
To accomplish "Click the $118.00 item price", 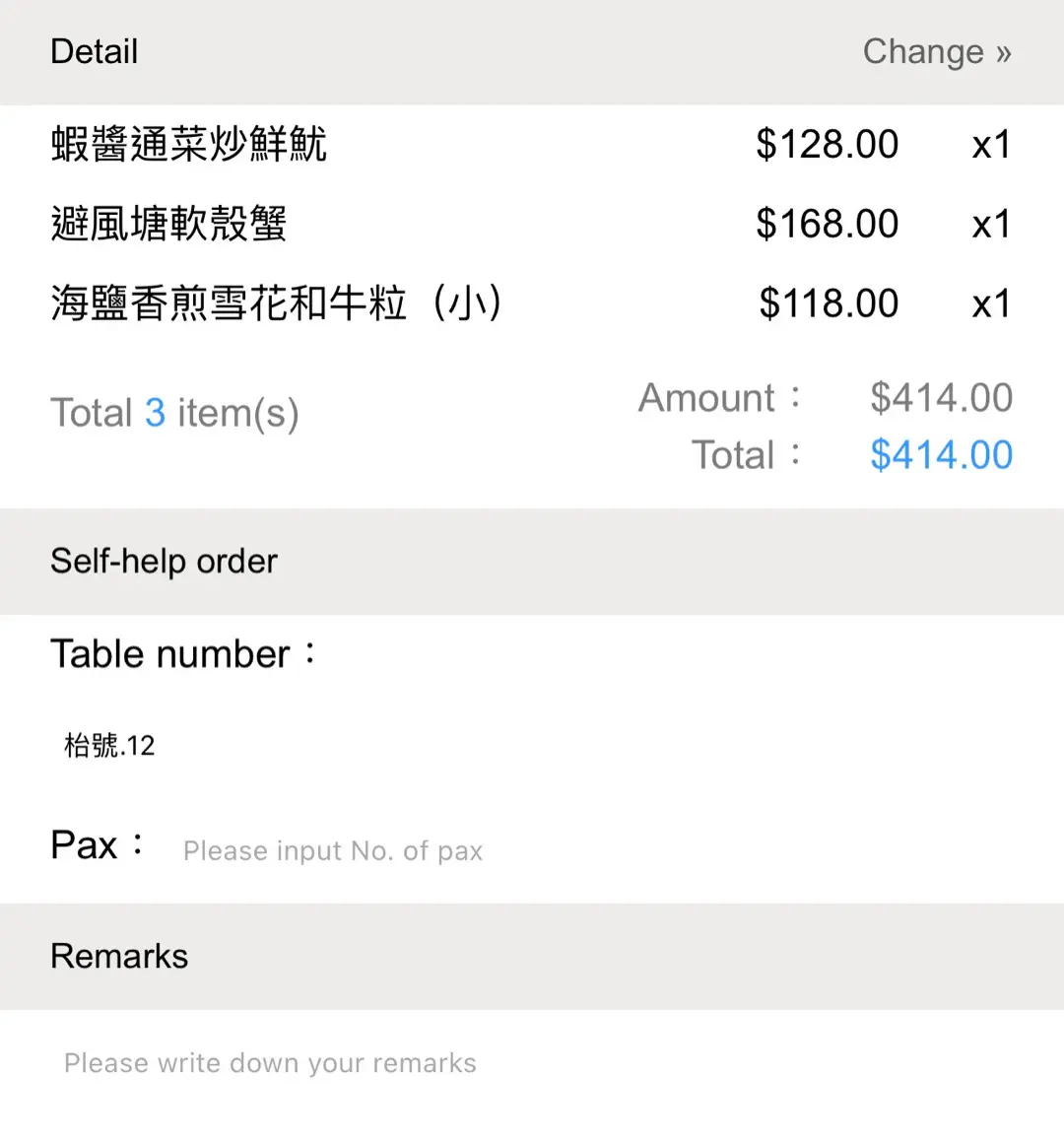I will point(828,303).
